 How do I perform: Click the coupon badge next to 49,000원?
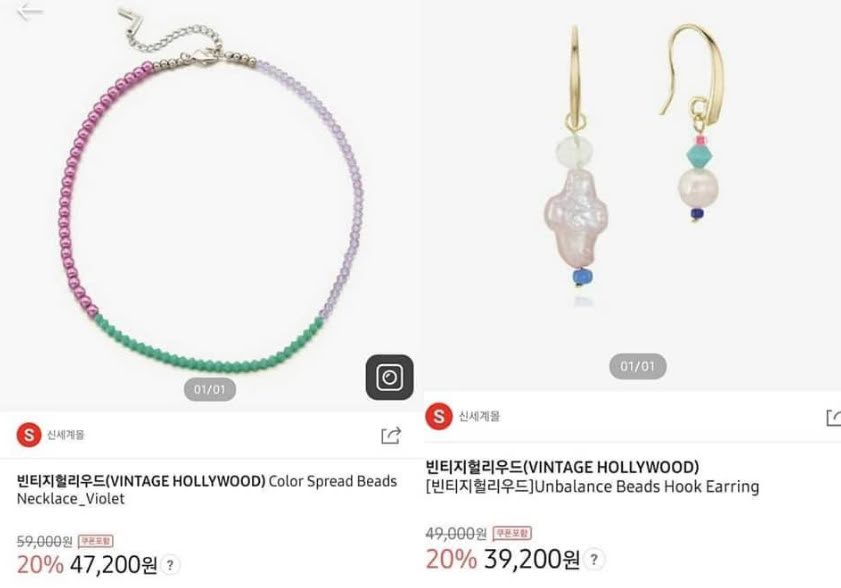(512, 533)
